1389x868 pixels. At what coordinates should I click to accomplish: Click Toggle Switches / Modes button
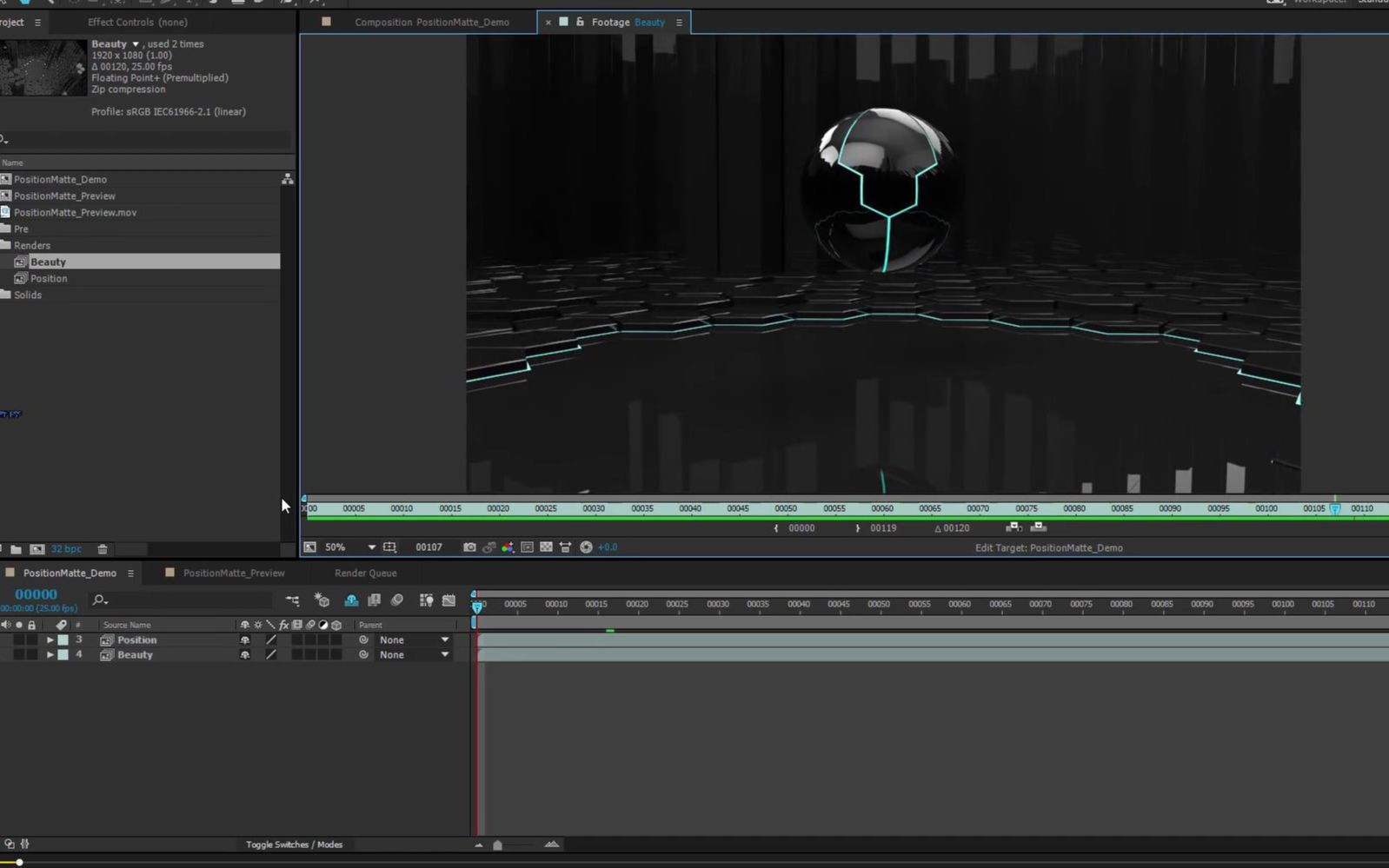[x=294, y=845]
